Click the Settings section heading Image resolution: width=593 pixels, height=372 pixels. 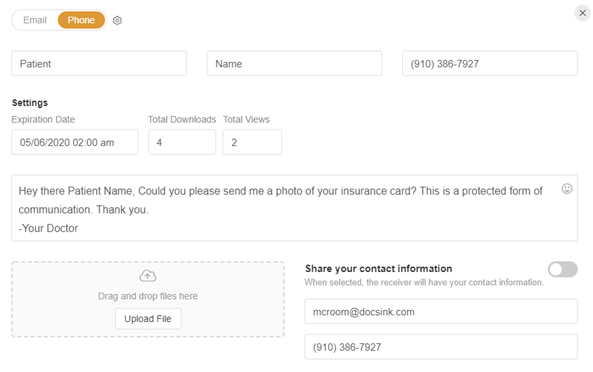pos(30,103)
